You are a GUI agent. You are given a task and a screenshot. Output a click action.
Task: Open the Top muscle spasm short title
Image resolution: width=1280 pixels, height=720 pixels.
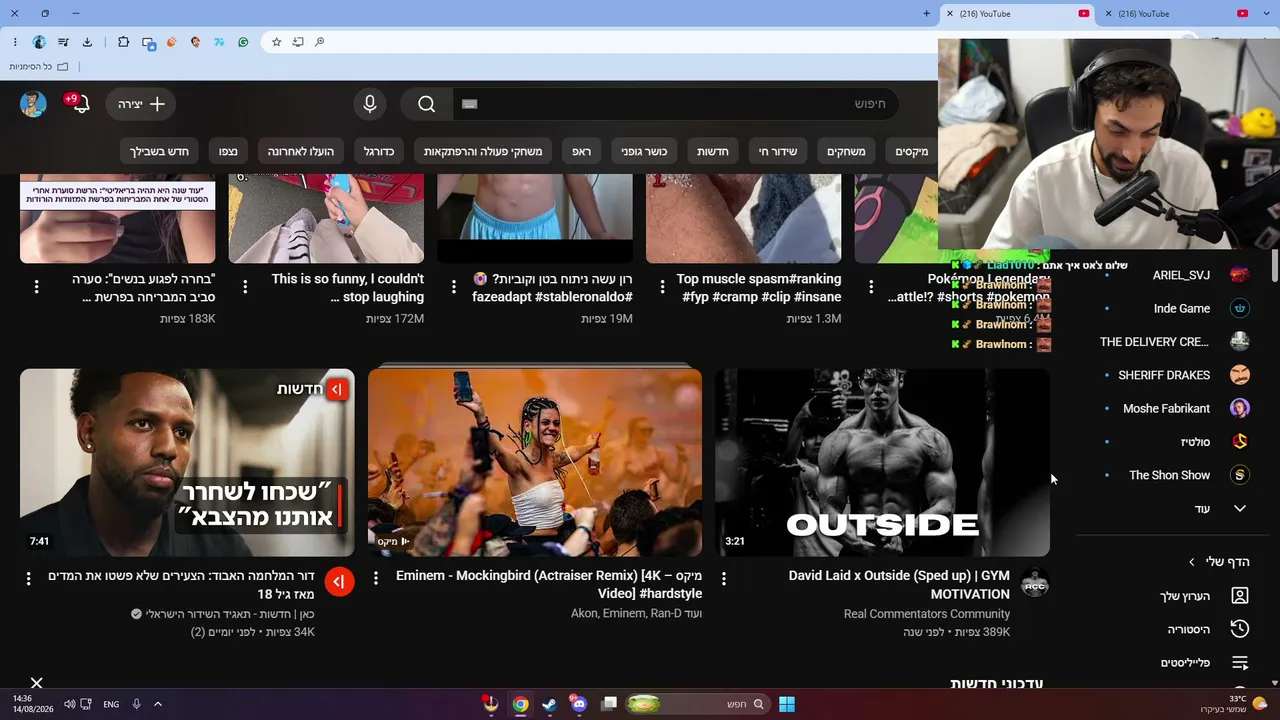(759, 288)
